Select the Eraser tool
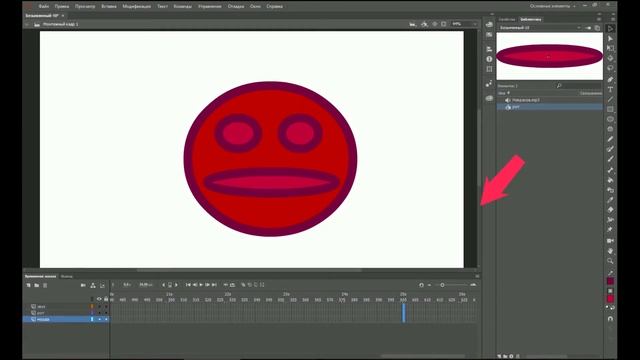Image resolution: width=640 pixels, height=360 pixels. click(610, 209)
